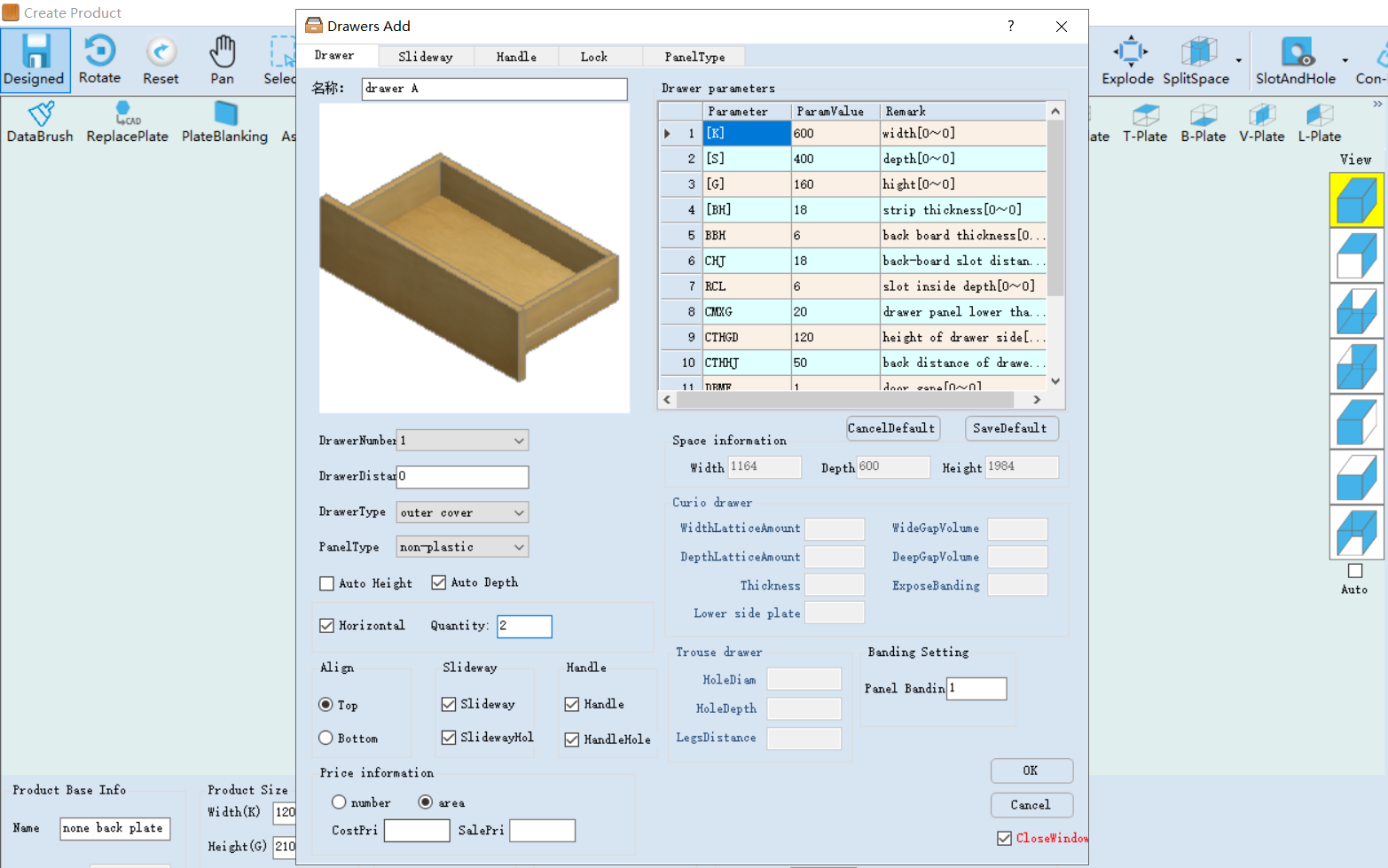The height and width of the screenshot is (868, 1388).
Task: Click the DrawerDistance input field
Action: pos(462,477)
